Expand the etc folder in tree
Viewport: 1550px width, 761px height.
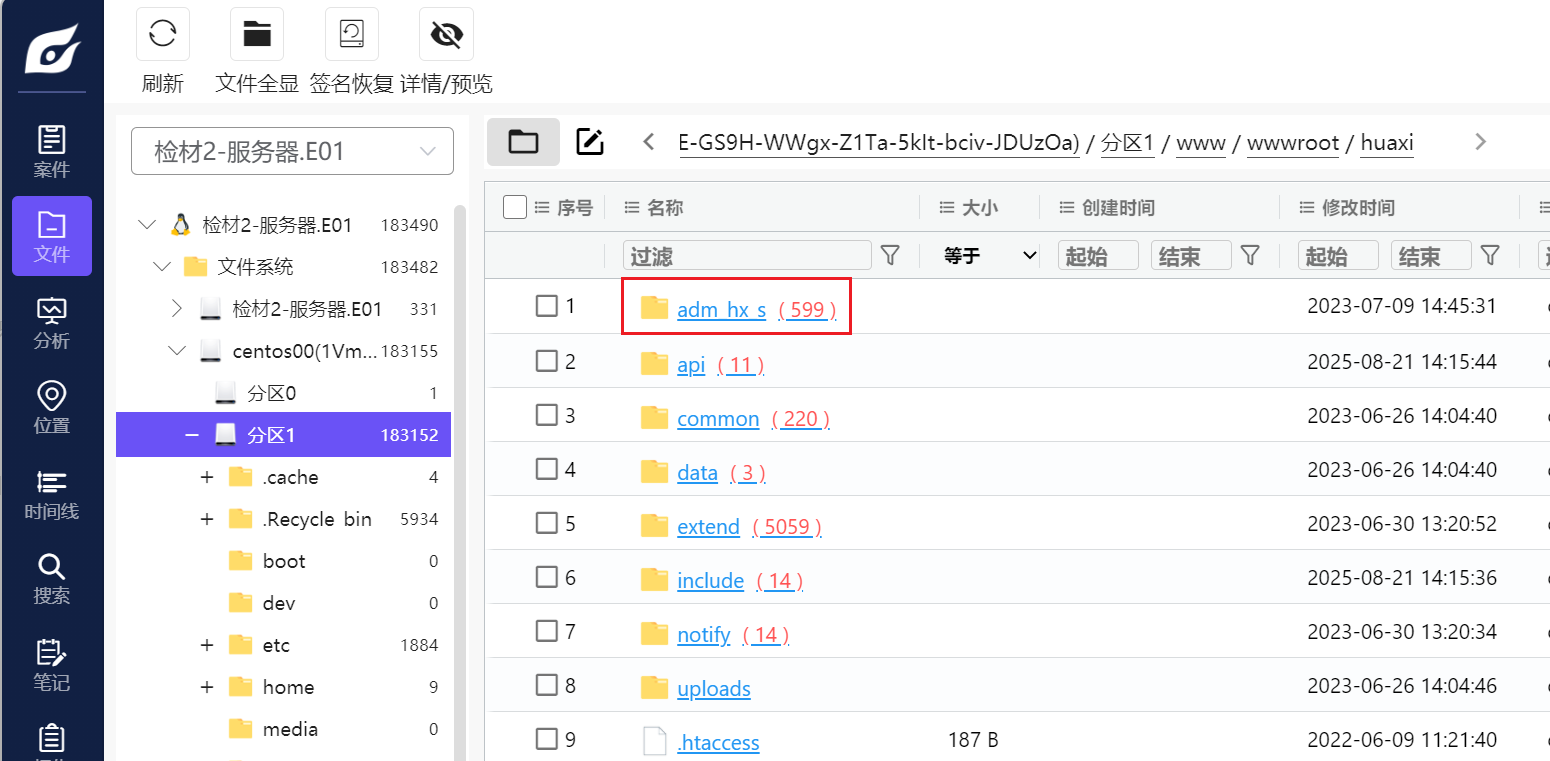(207, 645)
